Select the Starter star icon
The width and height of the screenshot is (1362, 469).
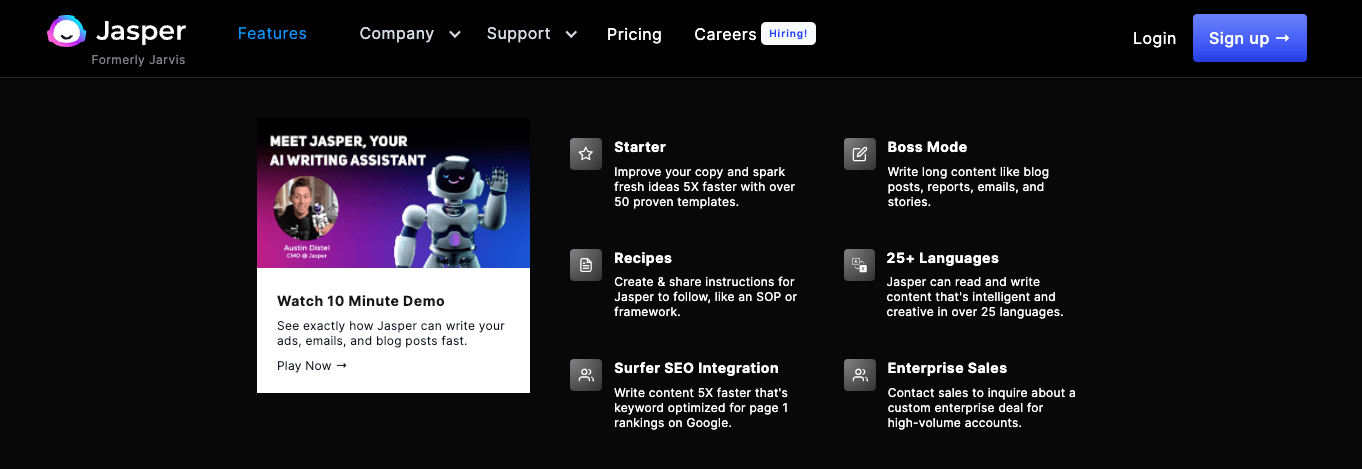pos(586,154)
